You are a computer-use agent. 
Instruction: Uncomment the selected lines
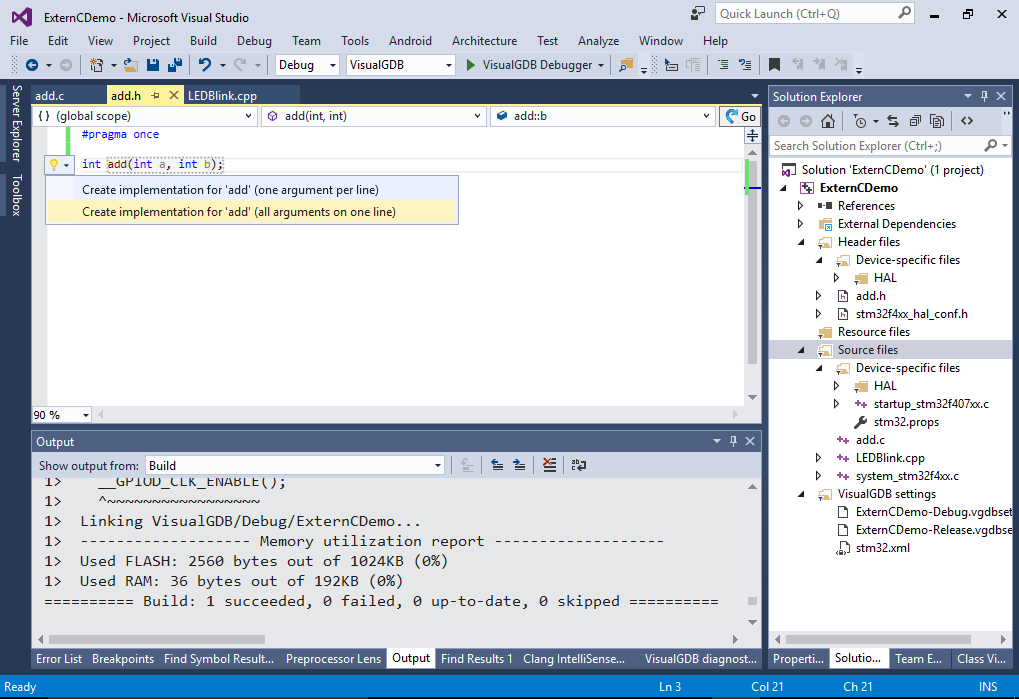coord(745,65)
